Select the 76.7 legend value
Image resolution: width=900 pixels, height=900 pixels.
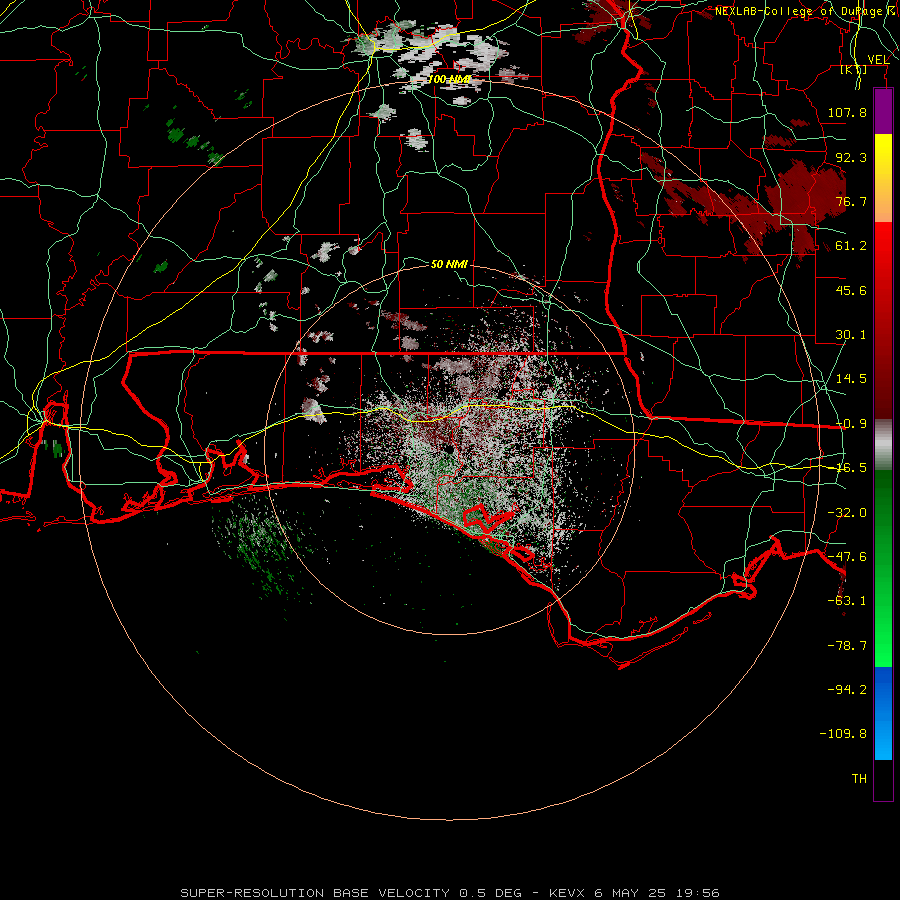coord(851,201)
